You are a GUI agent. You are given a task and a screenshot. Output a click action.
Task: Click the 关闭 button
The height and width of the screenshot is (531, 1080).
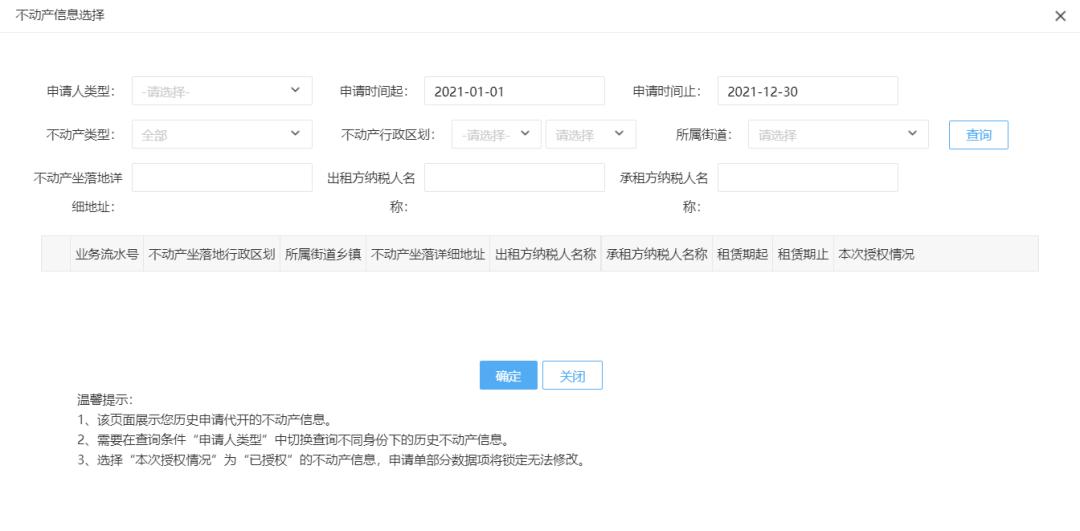point(572,375)
